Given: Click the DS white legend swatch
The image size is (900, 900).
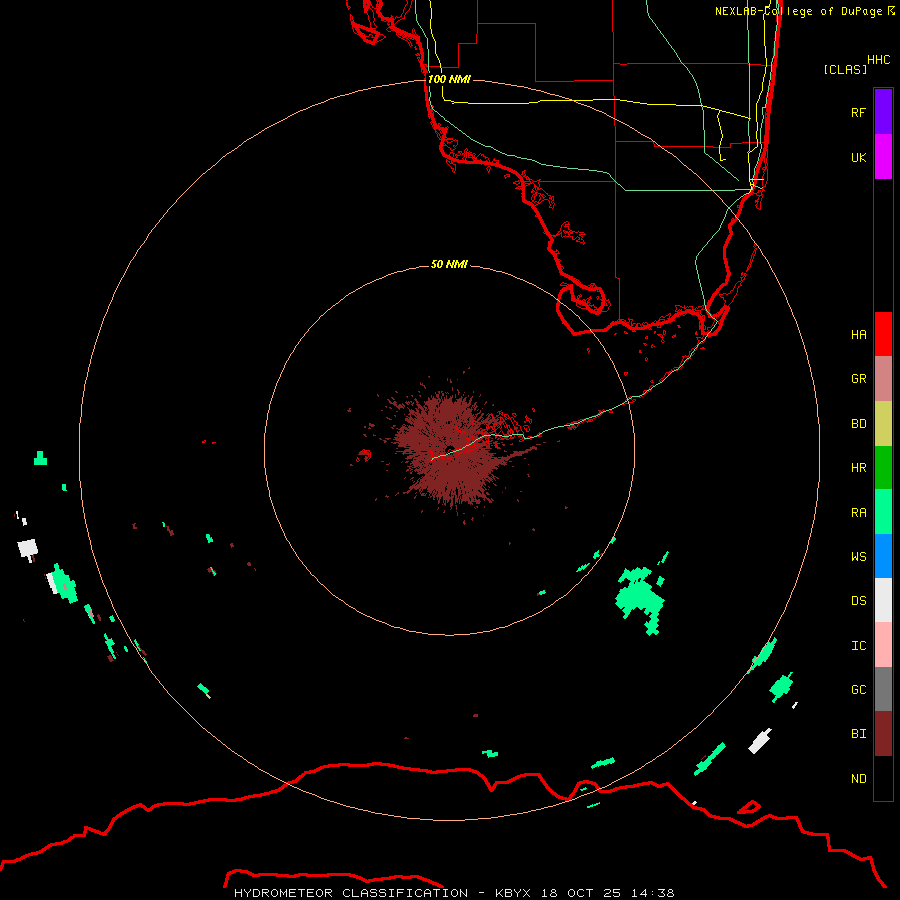Looking at the screenshot, I should point(883,600).
